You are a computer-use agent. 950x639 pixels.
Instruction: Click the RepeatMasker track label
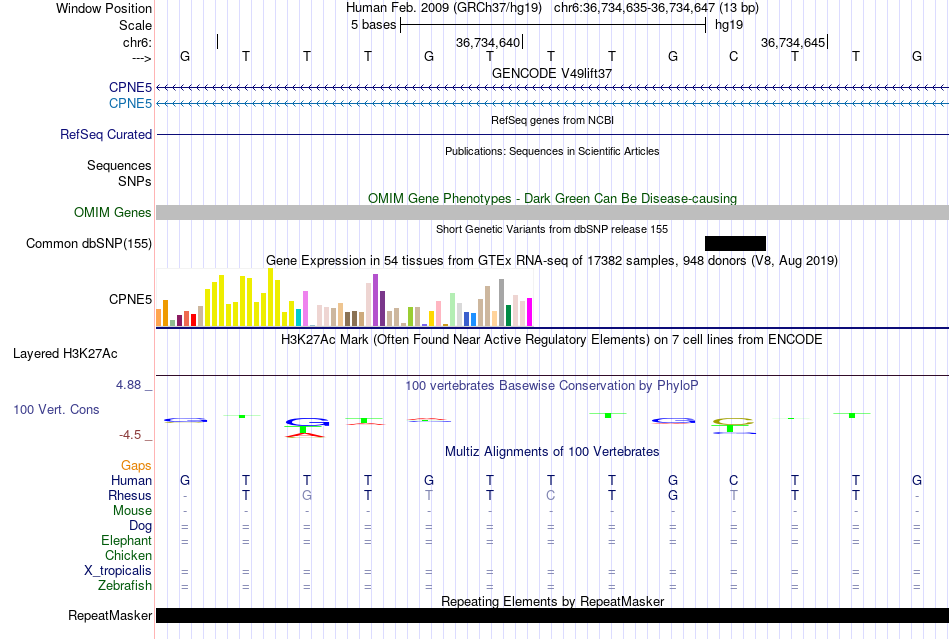click(110, 615)
